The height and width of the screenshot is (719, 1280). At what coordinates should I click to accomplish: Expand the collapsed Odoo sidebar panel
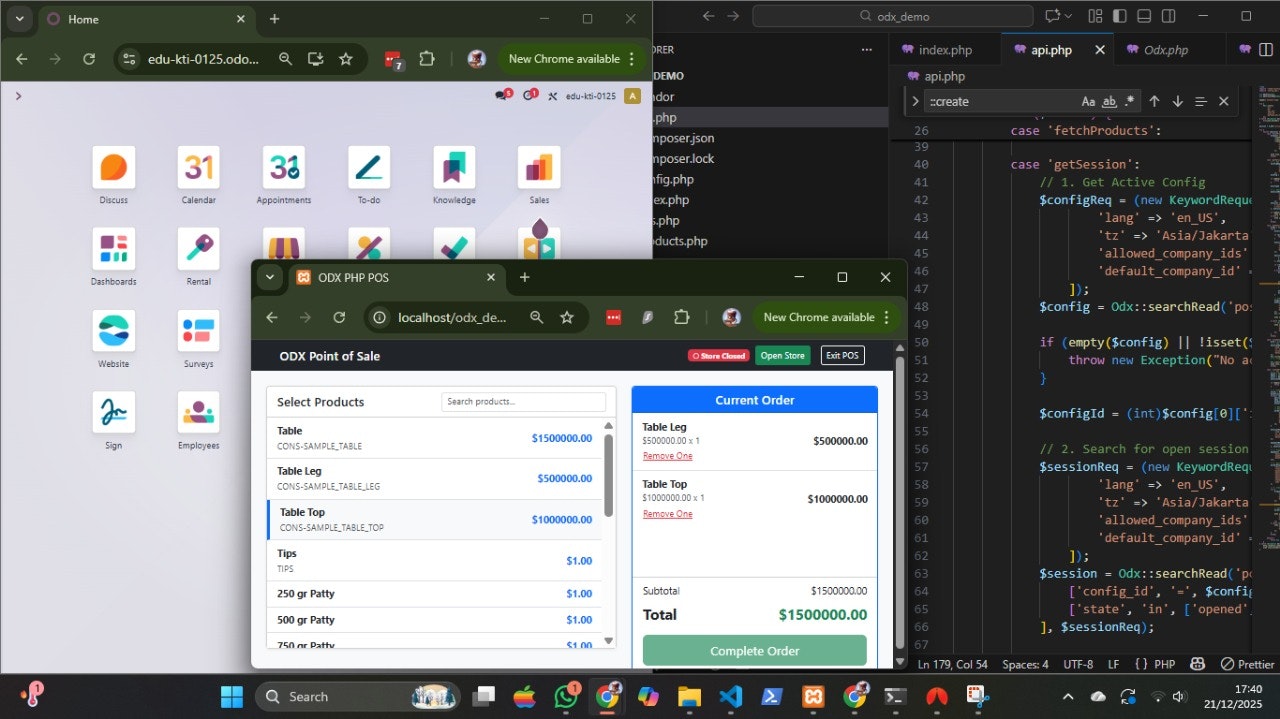coord(18,96)
